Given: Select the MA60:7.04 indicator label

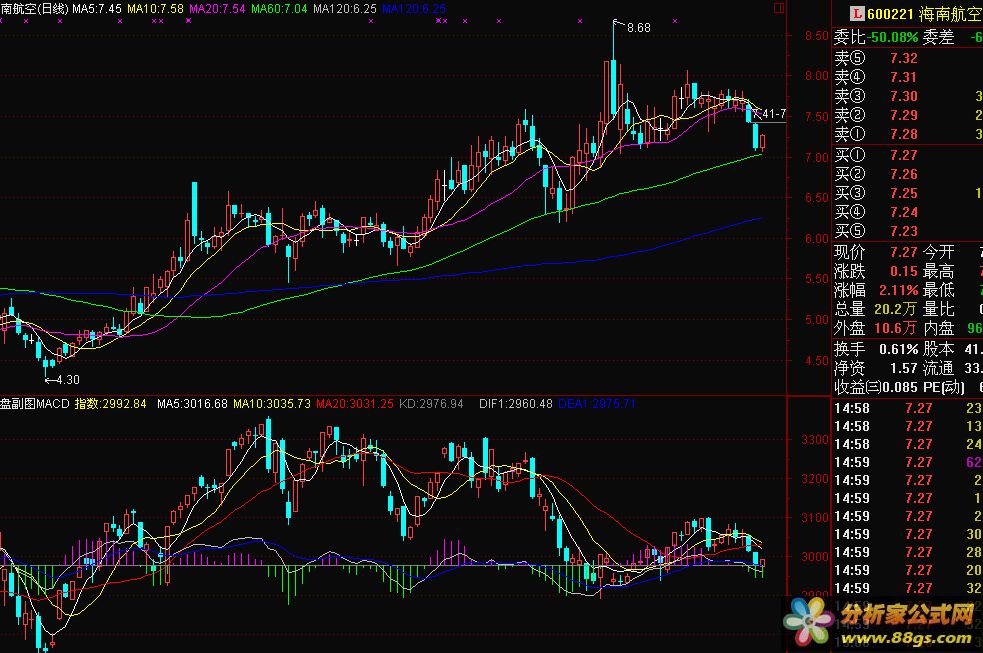Looking at the screenshot, I should click(x=279, y=9).
